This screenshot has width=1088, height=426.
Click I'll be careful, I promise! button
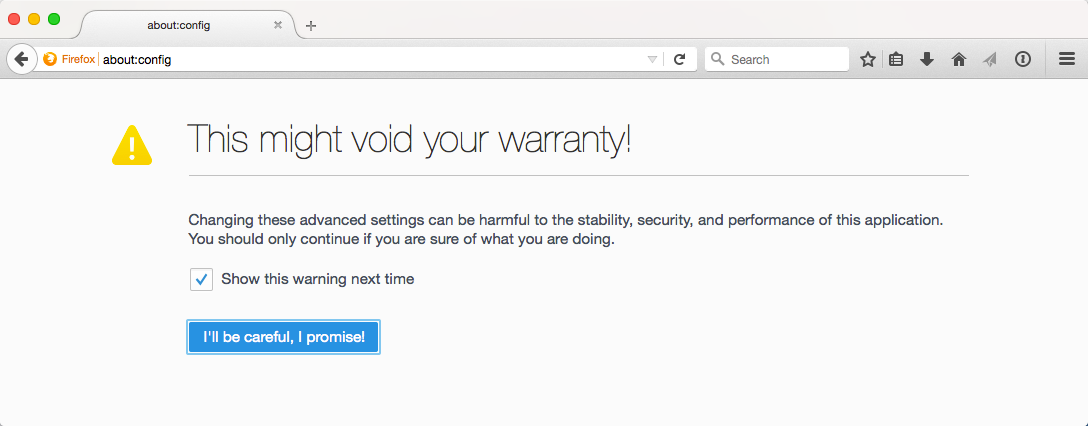coord(284,337)
